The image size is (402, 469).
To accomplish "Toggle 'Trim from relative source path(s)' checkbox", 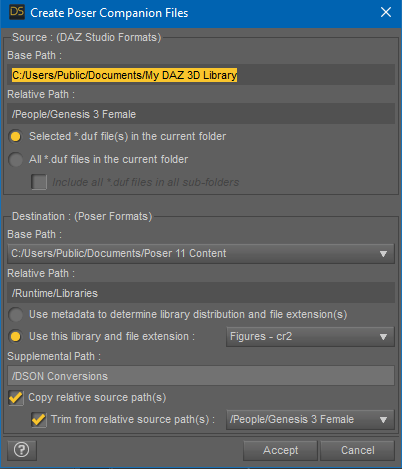I will point(39,419).
